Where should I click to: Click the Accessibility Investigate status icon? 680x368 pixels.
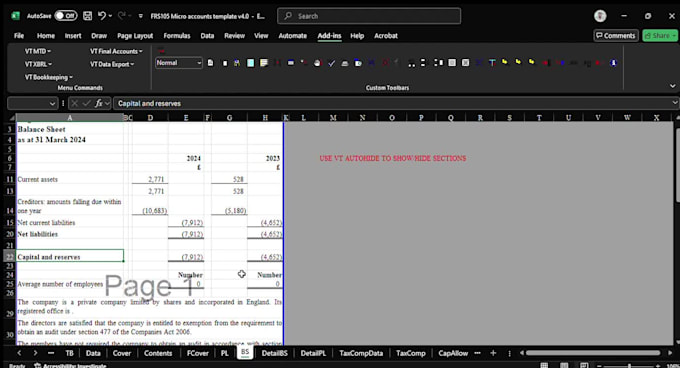[37, 365]
